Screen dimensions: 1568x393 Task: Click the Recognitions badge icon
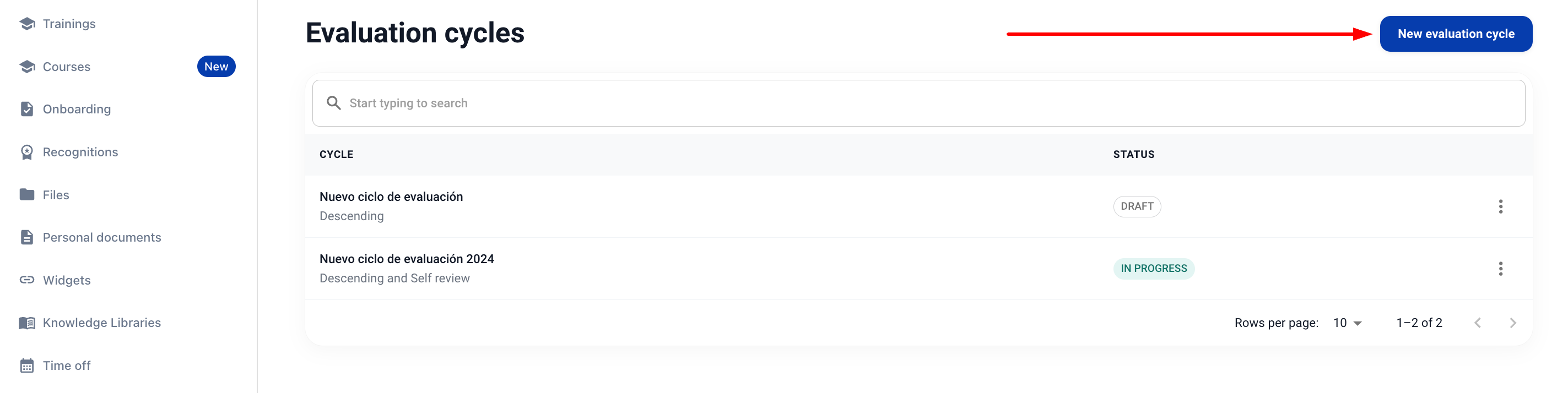click(27, 152)
